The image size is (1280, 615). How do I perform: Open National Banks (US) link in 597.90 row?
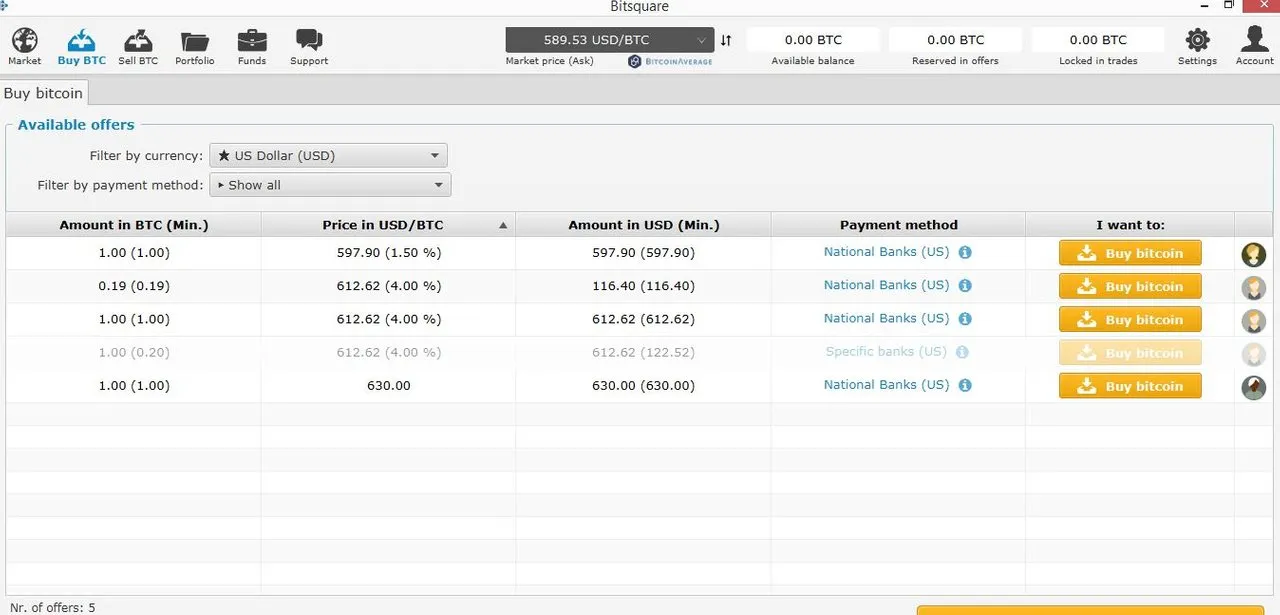click(x=886, y=252)
